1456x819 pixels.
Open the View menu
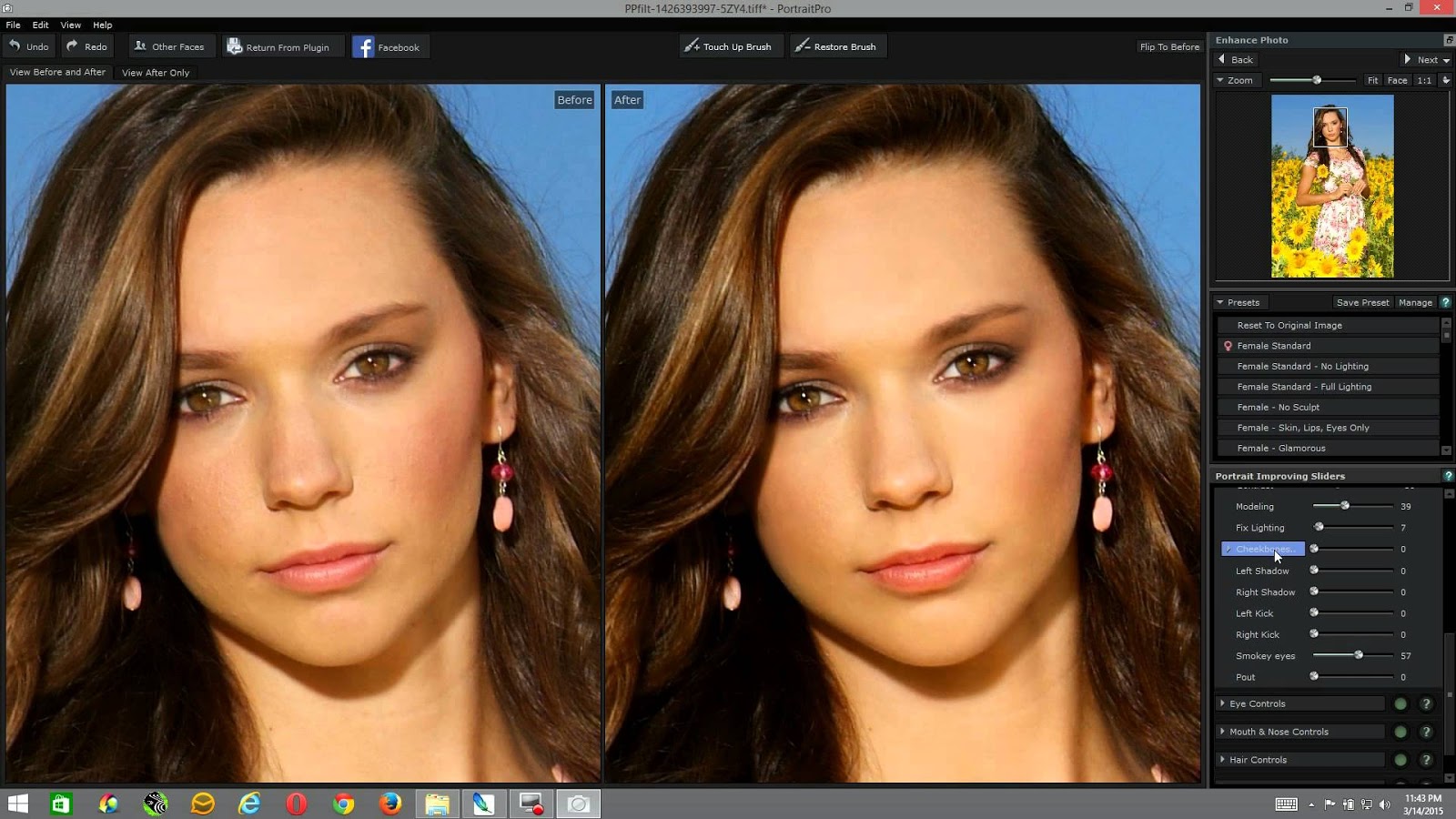[x=70, y=25]
